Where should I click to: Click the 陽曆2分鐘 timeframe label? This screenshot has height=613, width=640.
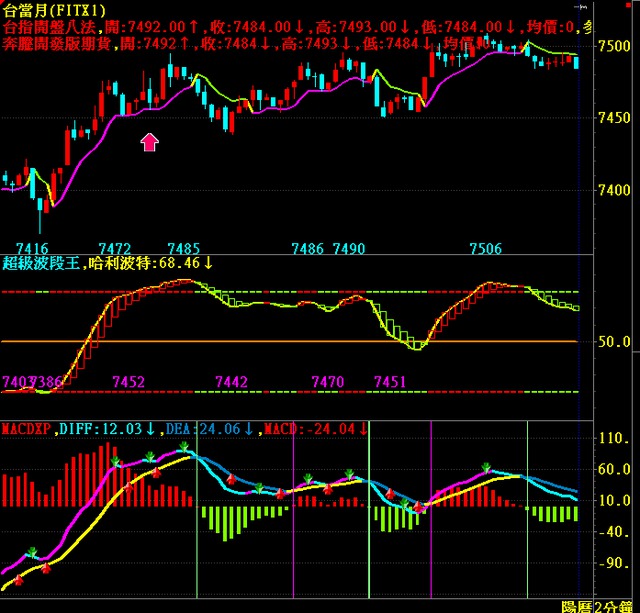[x=597, y=607]
